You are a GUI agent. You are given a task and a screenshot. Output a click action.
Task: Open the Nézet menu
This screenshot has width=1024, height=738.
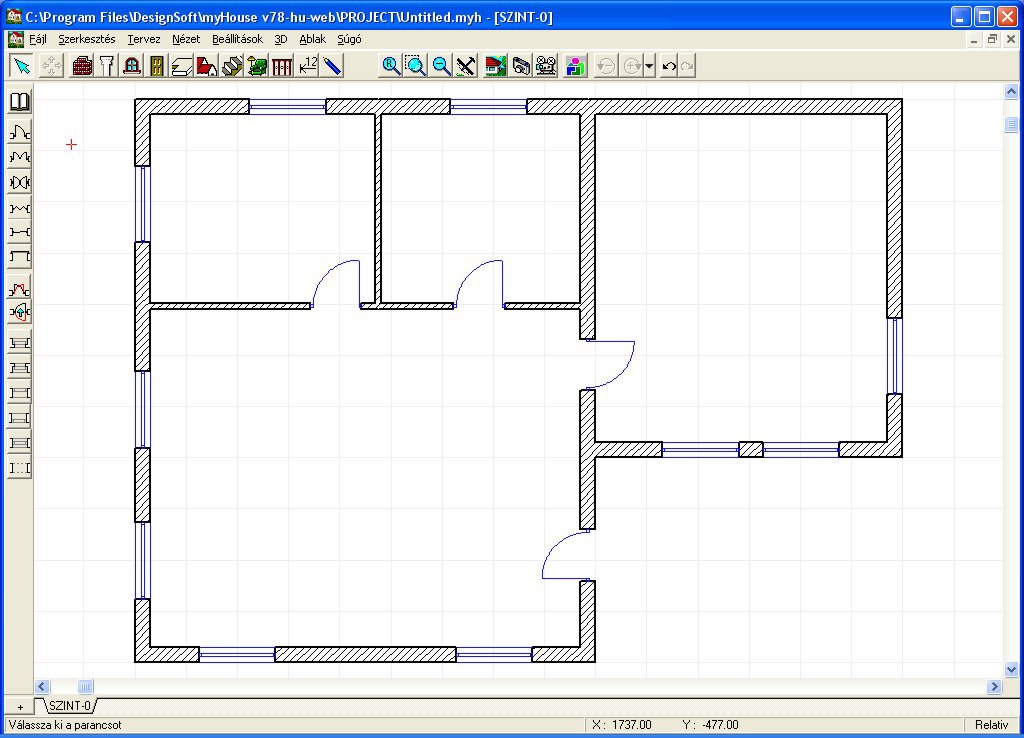coord(186,39)
